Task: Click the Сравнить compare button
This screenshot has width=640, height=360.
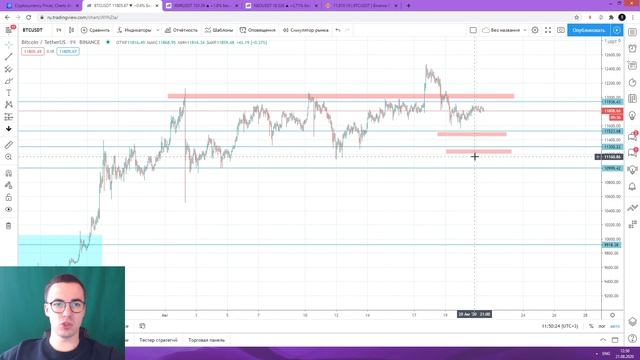Action: point(95,30)
